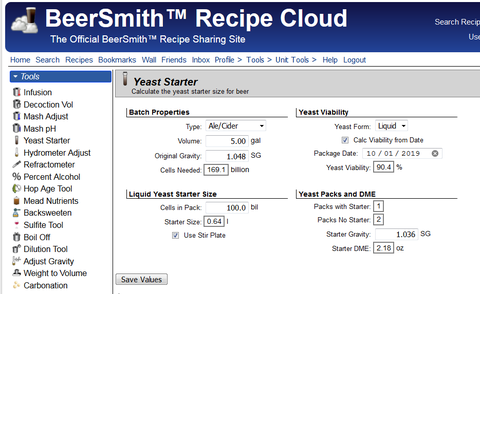Screen dimensions: 480x432
Task: Toggle Calc Viability from Date checkbox
Action: pyautogui.click(x=345, y=140)
